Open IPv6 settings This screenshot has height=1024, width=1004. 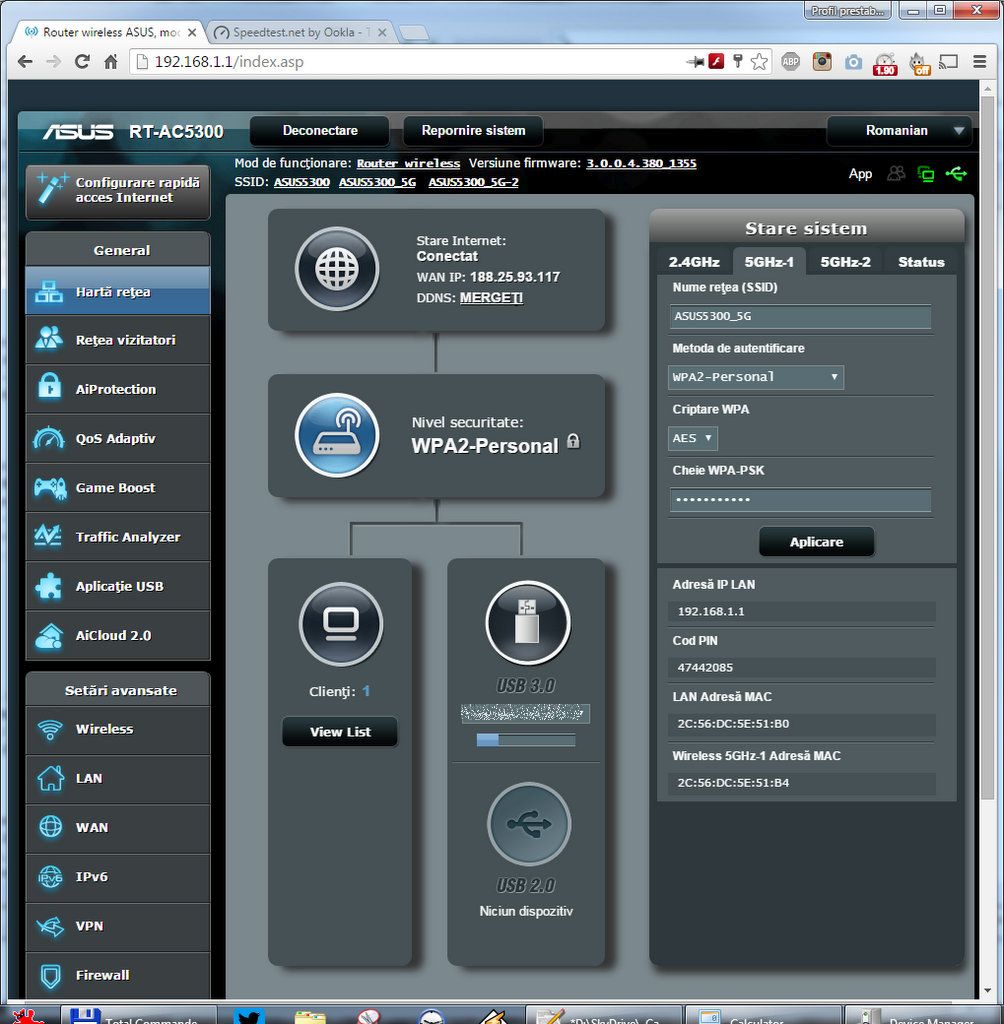click(118, 877)
